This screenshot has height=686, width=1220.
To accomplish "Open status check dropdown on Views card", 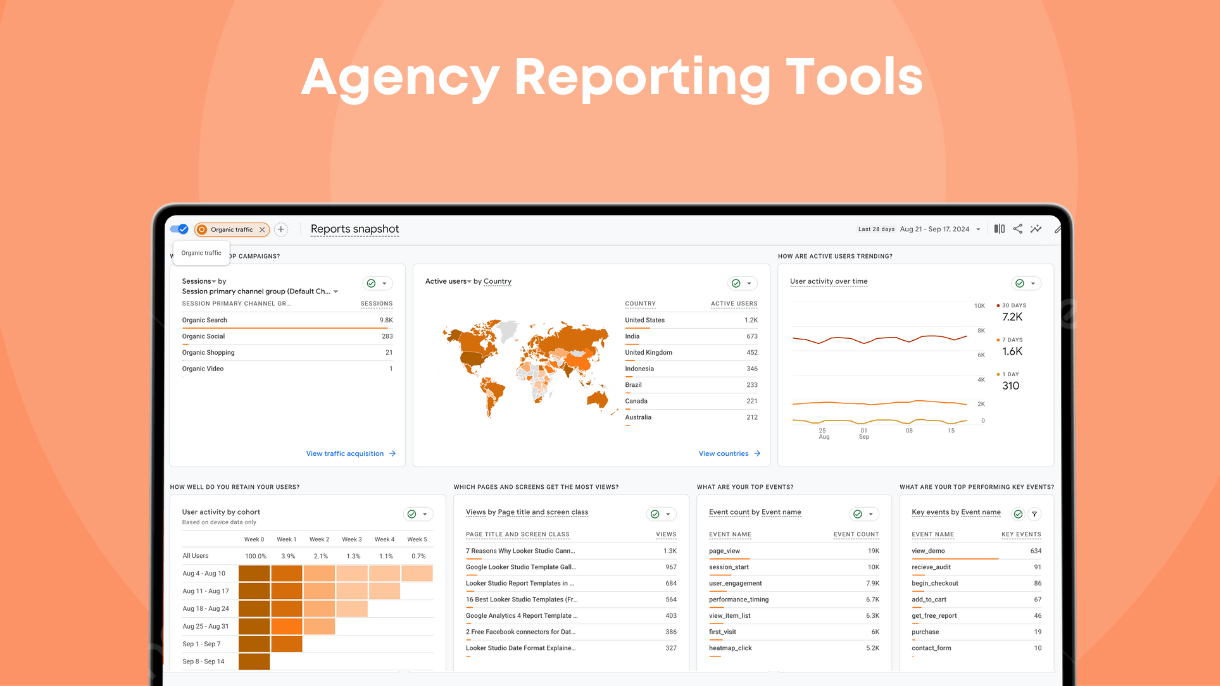I will [x=662, y=514].
